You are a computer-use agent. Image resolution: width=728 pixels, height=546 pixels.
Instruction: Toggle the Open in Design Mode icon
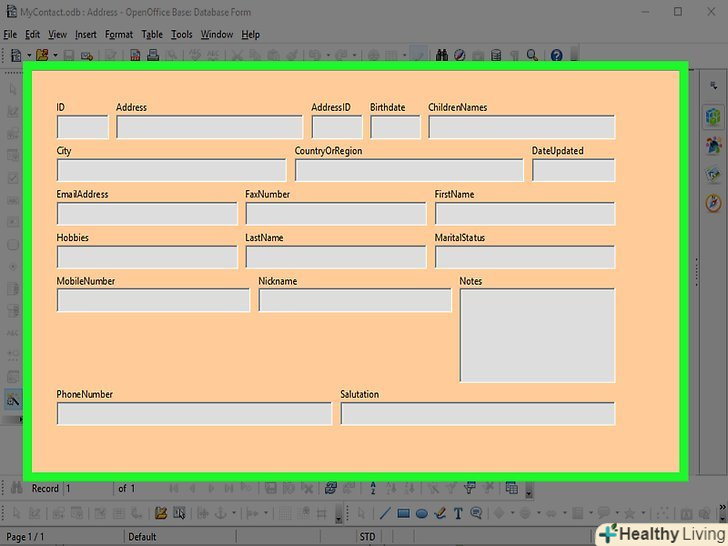point(161,513)
